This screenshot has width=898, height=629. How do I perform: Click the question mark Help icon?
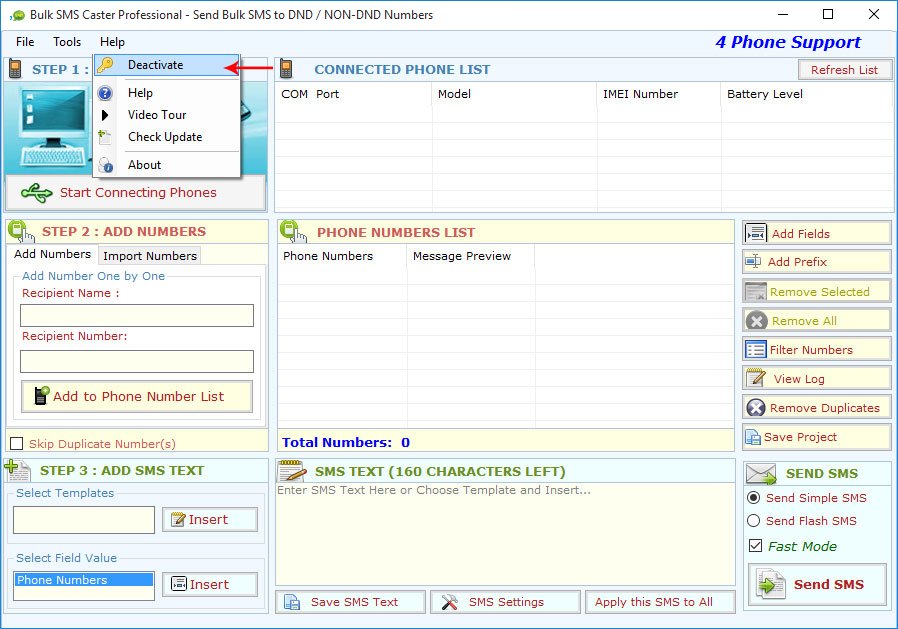tap(105, 93)
